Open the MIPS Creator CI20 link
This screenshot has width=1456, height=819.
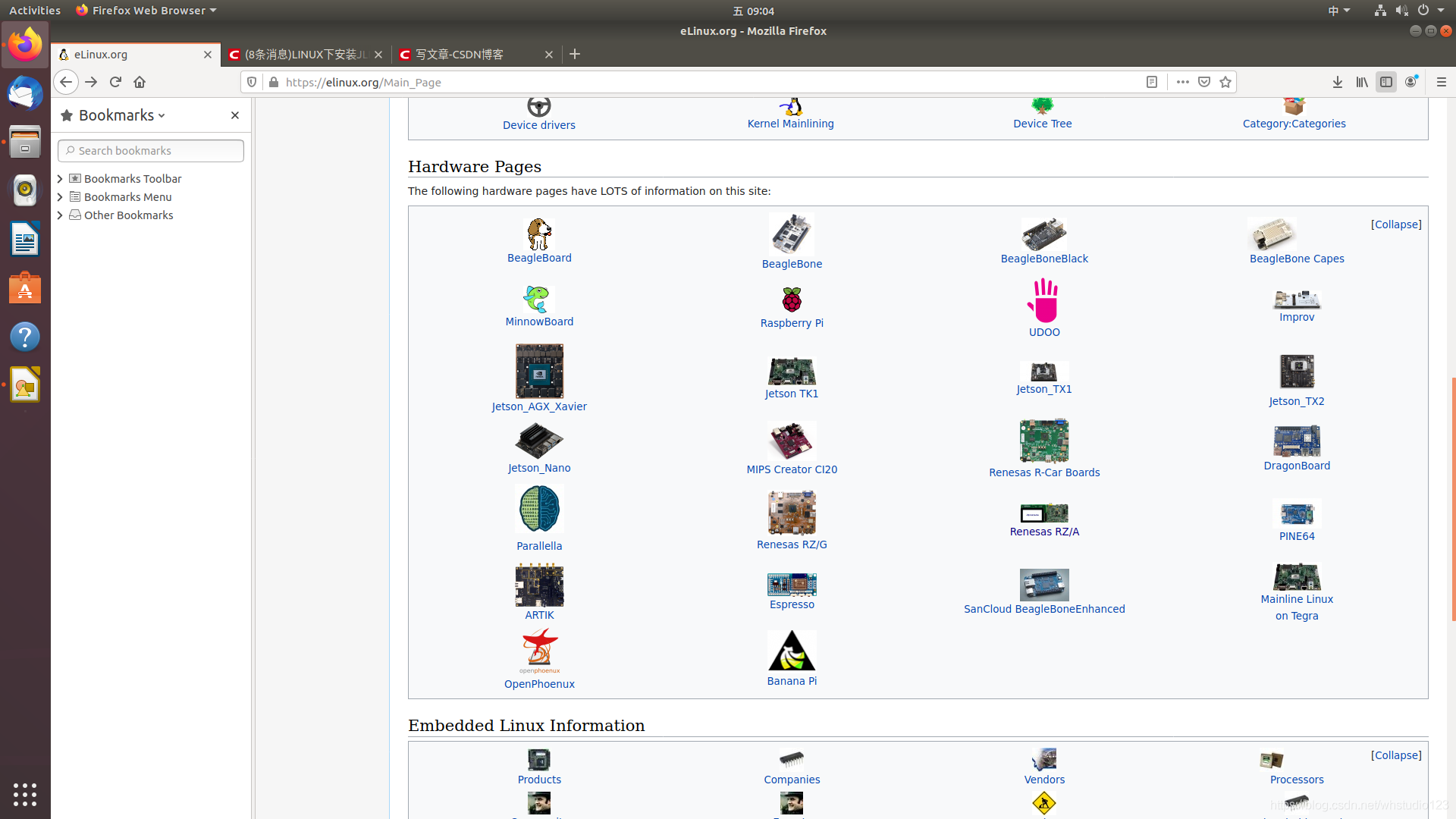[x=792, y=469]
